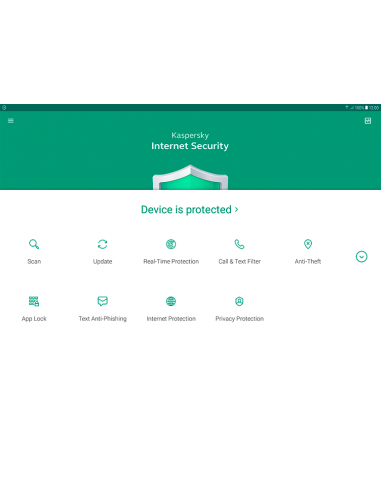Image resolution: width=381 pixels, height=492 pixels.
Task: Tap the Update refresh icon
Action: pyautogui.click(x=102, y=244)
